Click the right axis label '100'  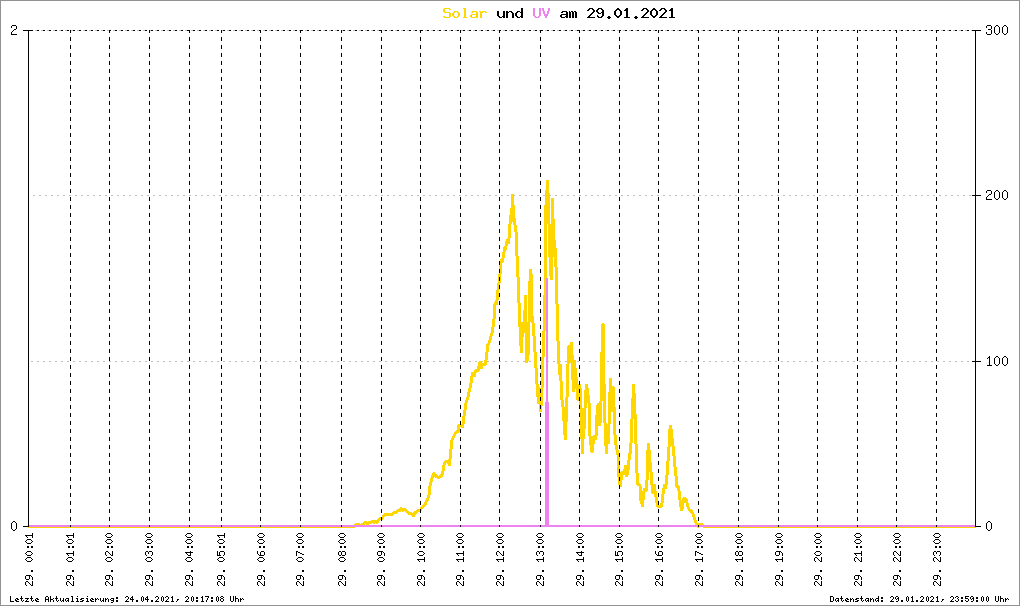pos(997,361)
